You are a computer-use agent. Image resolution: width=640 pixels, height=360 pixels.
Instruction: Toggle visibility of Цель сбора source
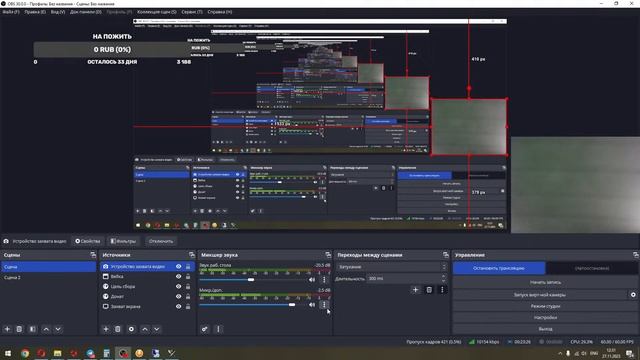point(178,287)
